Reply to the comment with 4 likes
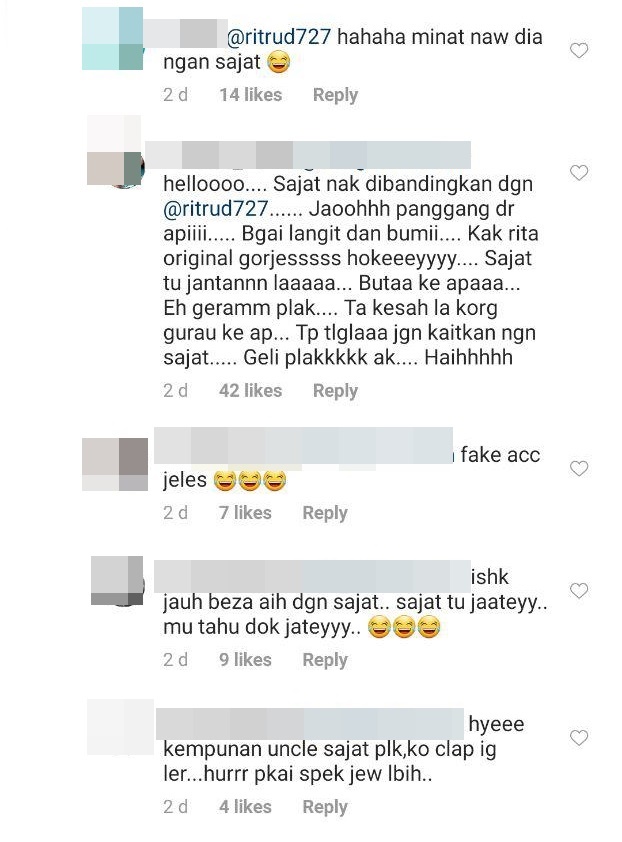 (325, 807)
